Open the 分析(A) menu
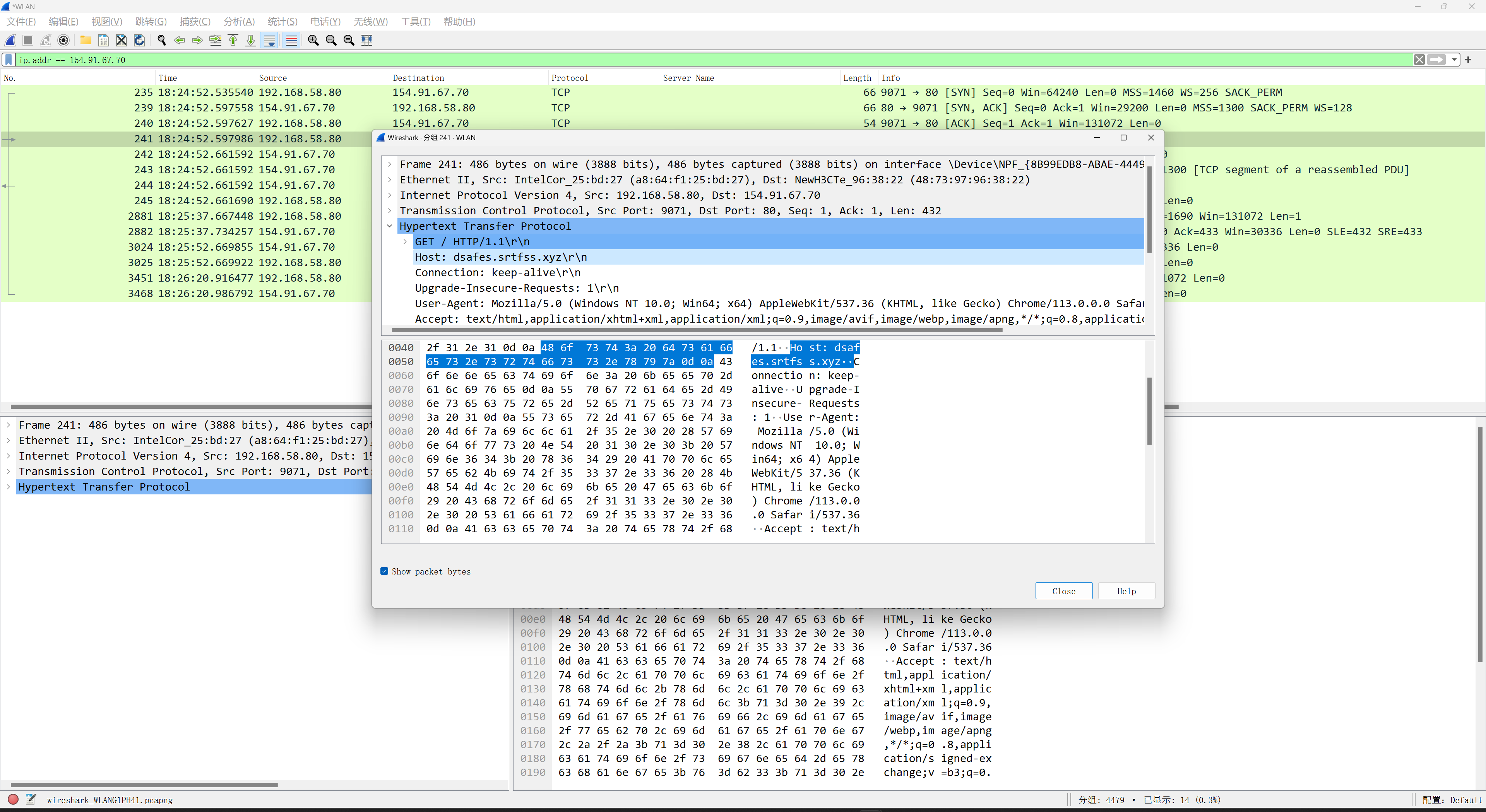Image resolution: width=1486 pixels, height=812 pixels. coord(239,21)
